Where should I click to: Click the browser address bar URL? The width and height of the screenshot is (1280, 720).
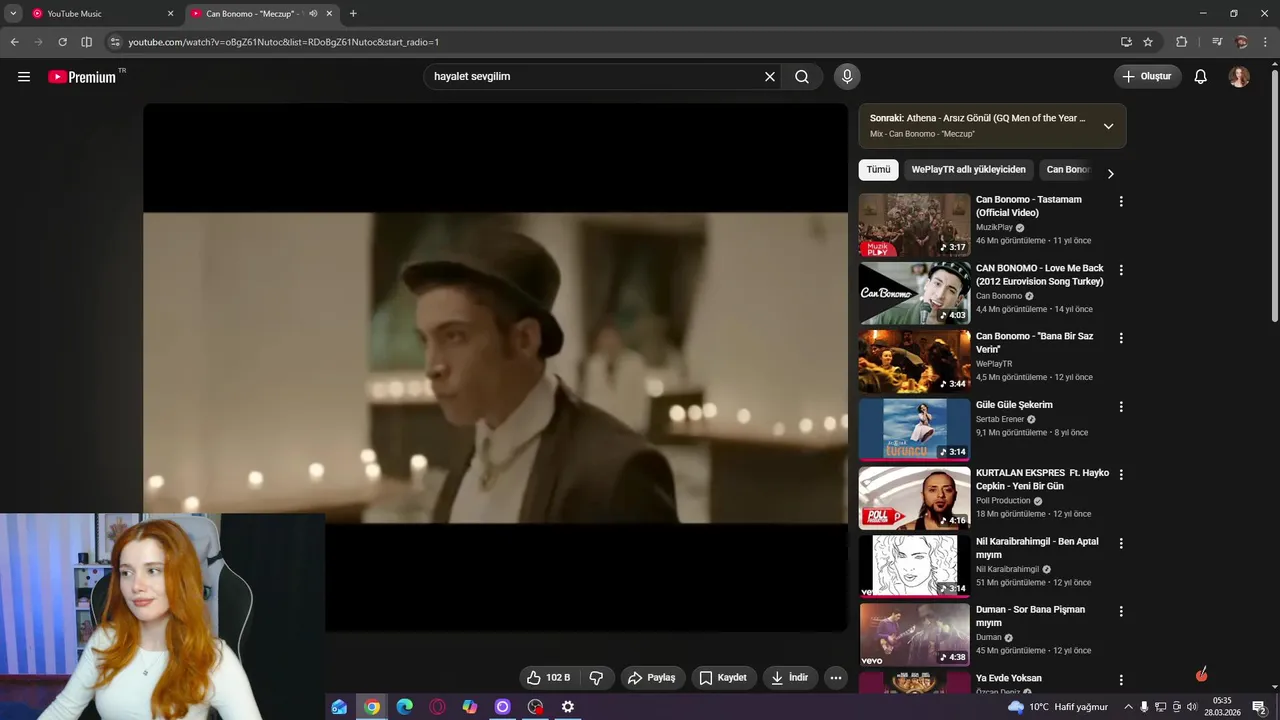coord(283,42)
